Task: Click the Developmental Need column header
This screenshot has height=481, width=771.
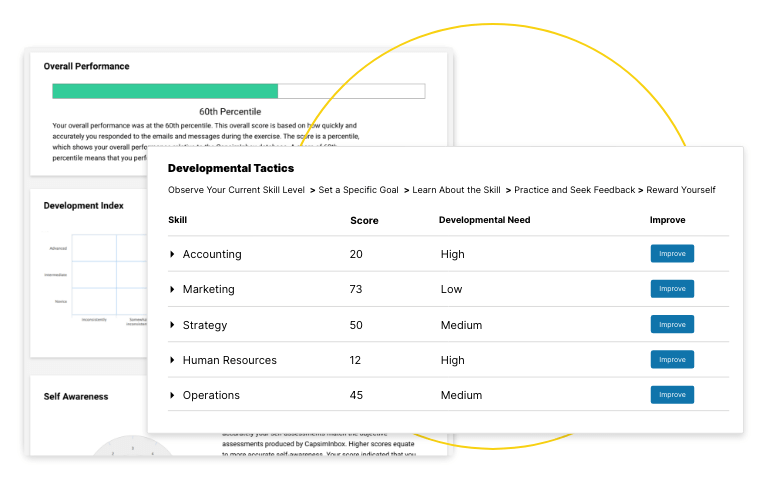Action: [484, 220]
